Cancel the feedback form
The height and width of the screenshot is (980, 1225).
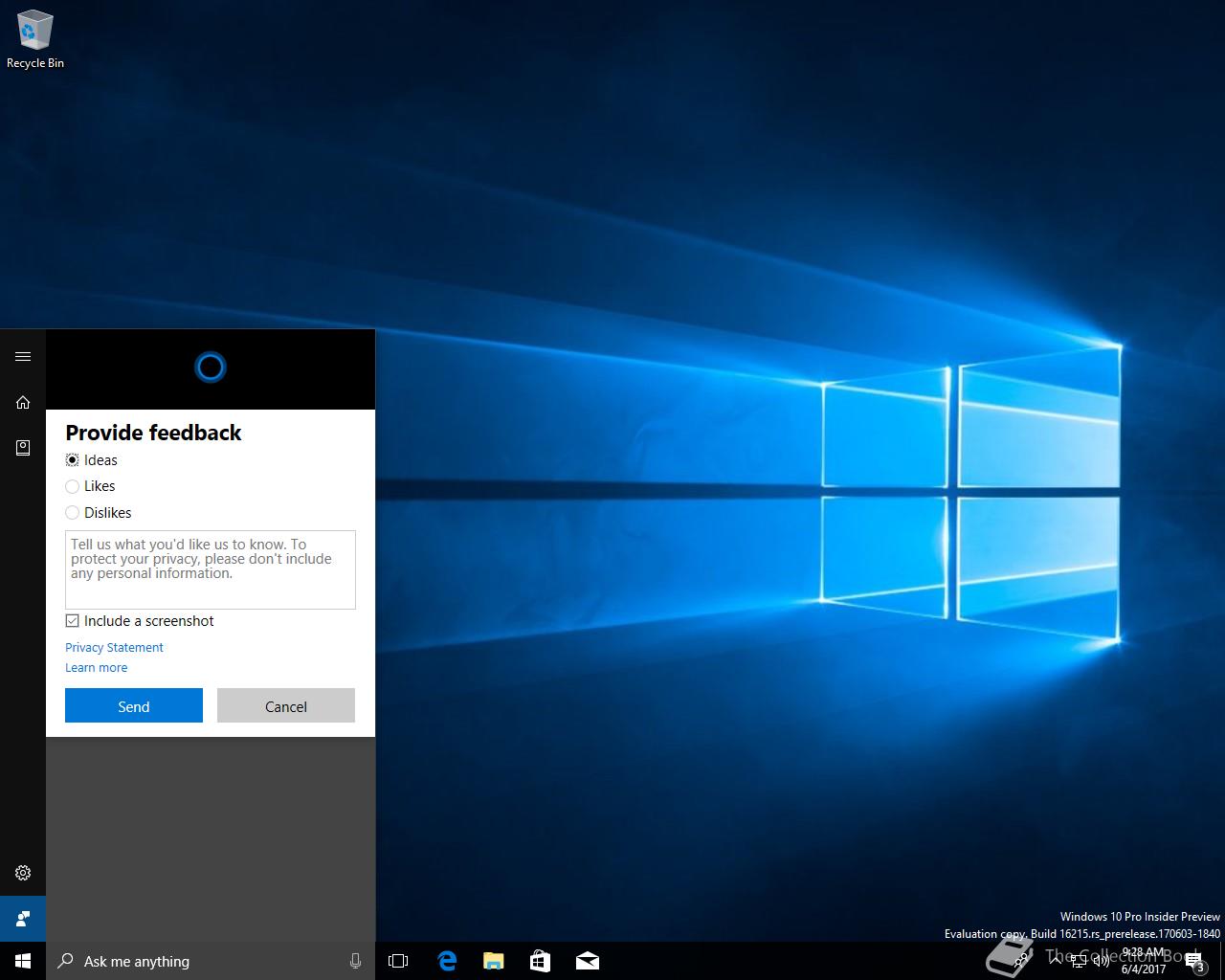[286, 705]
